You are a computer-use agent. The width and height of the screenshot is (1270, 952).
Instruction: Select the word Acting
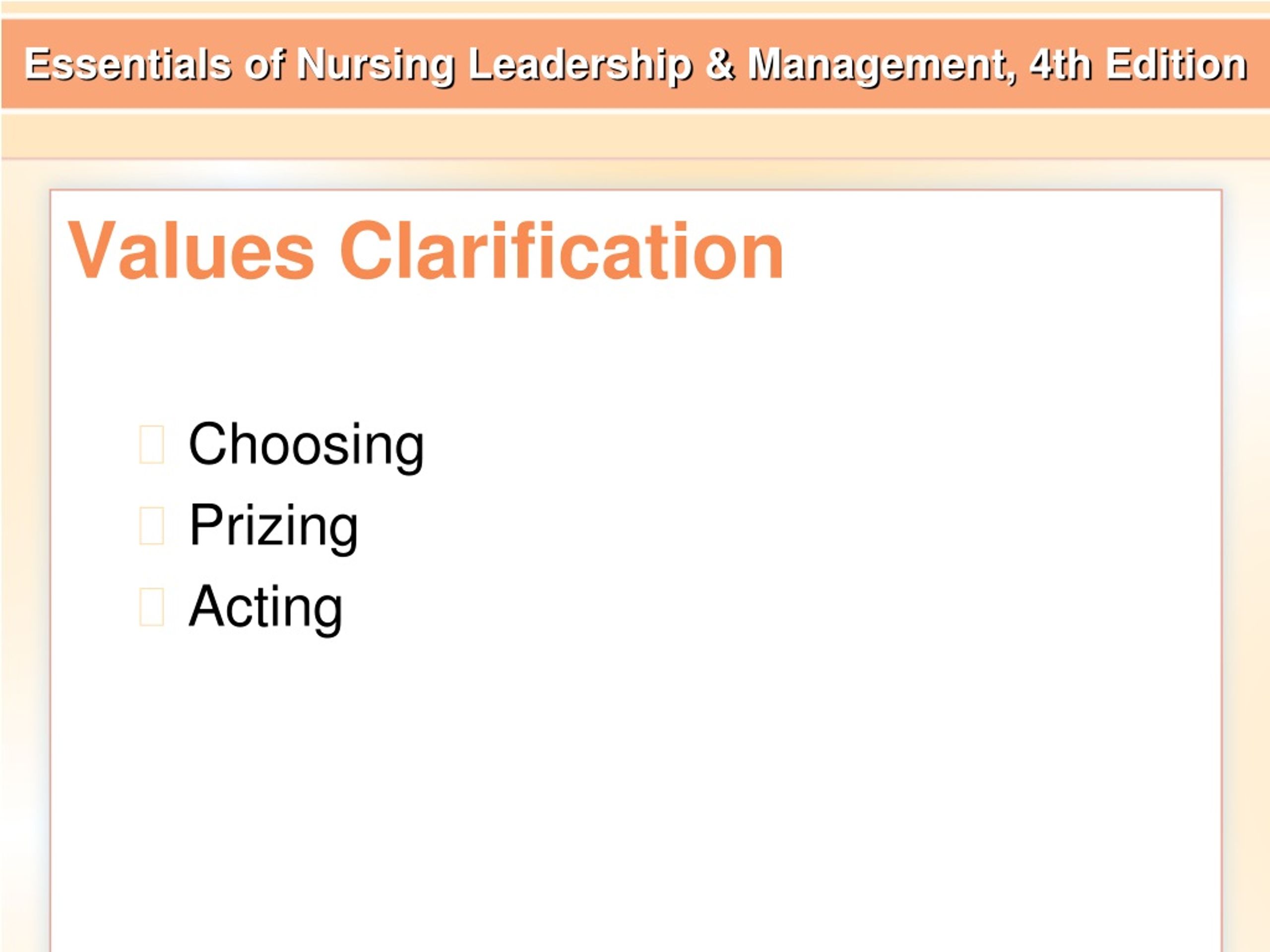266,608
